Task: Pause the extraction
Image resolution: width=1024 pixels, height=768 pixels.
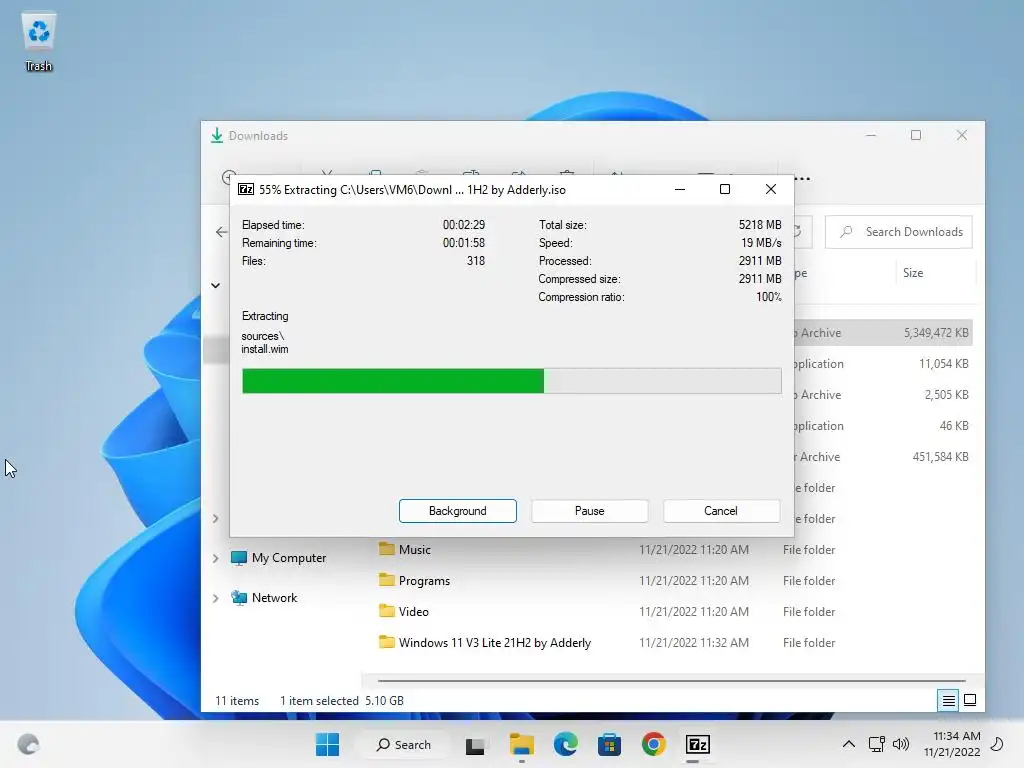Action: pyautogui.click(x=589, y=511)
